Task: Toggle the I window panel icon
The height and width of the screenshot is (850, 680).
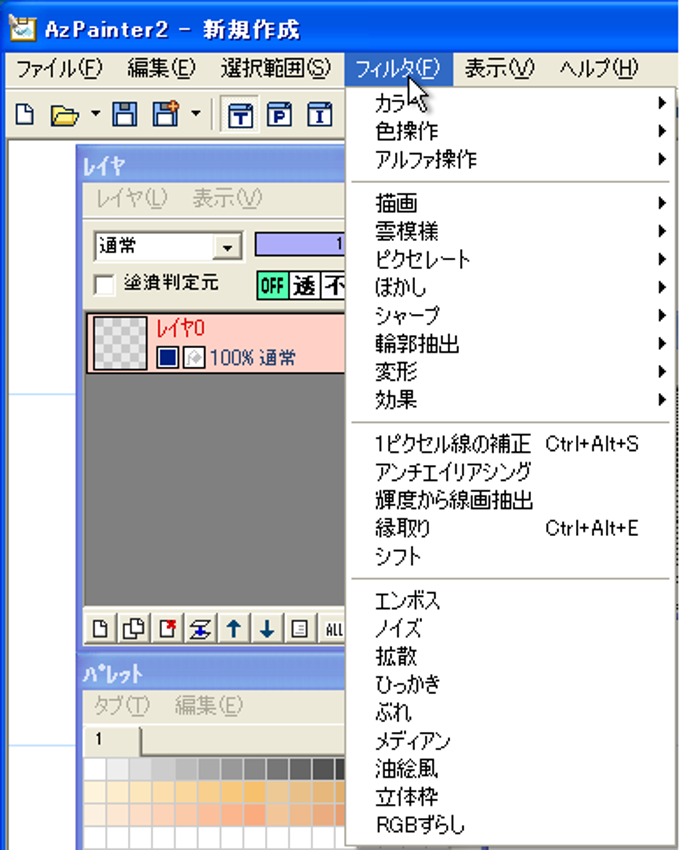Action: click(319, 114)
